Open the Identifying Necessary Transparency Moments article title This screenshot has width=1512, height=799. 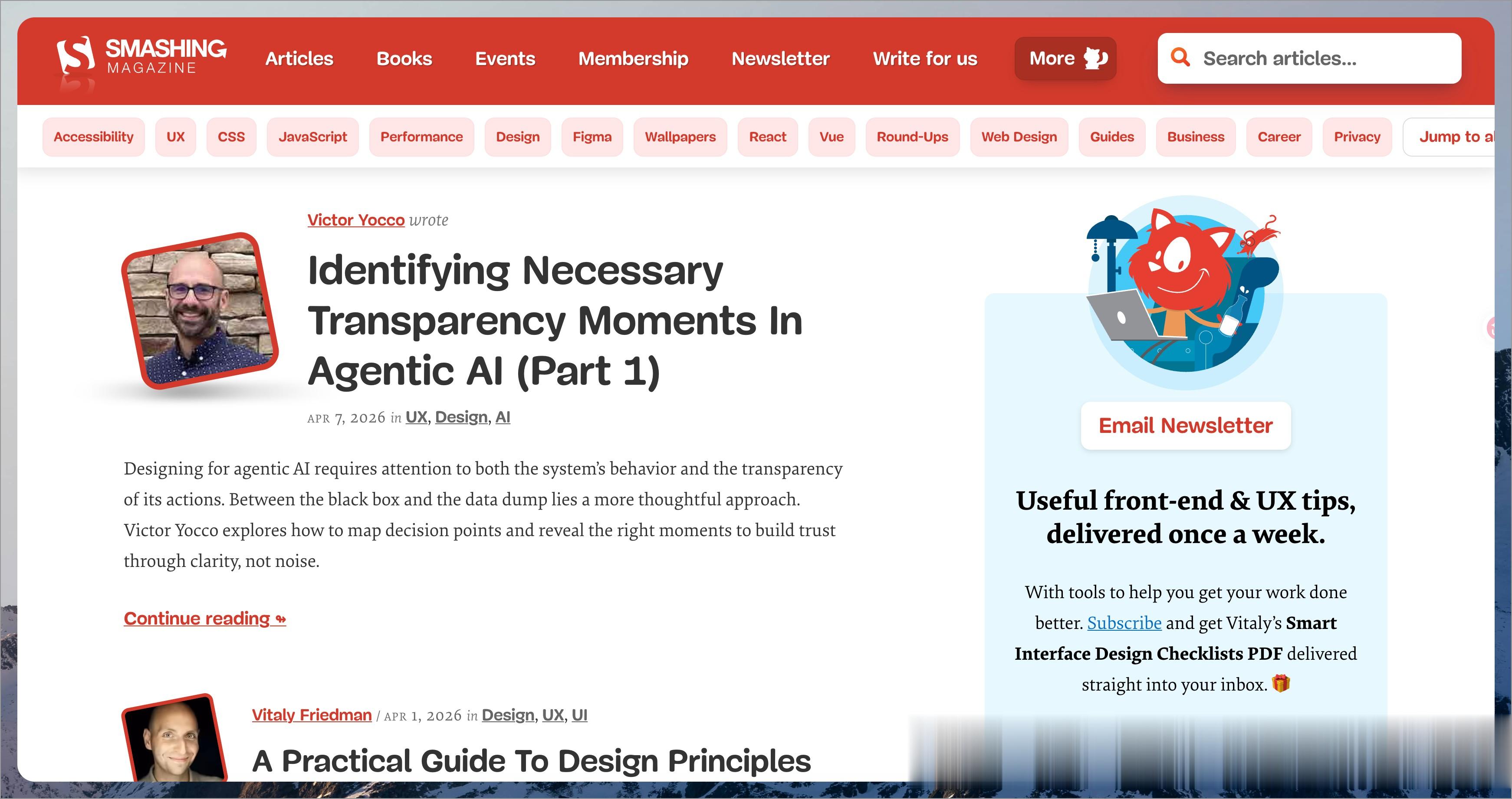(555, 320)
